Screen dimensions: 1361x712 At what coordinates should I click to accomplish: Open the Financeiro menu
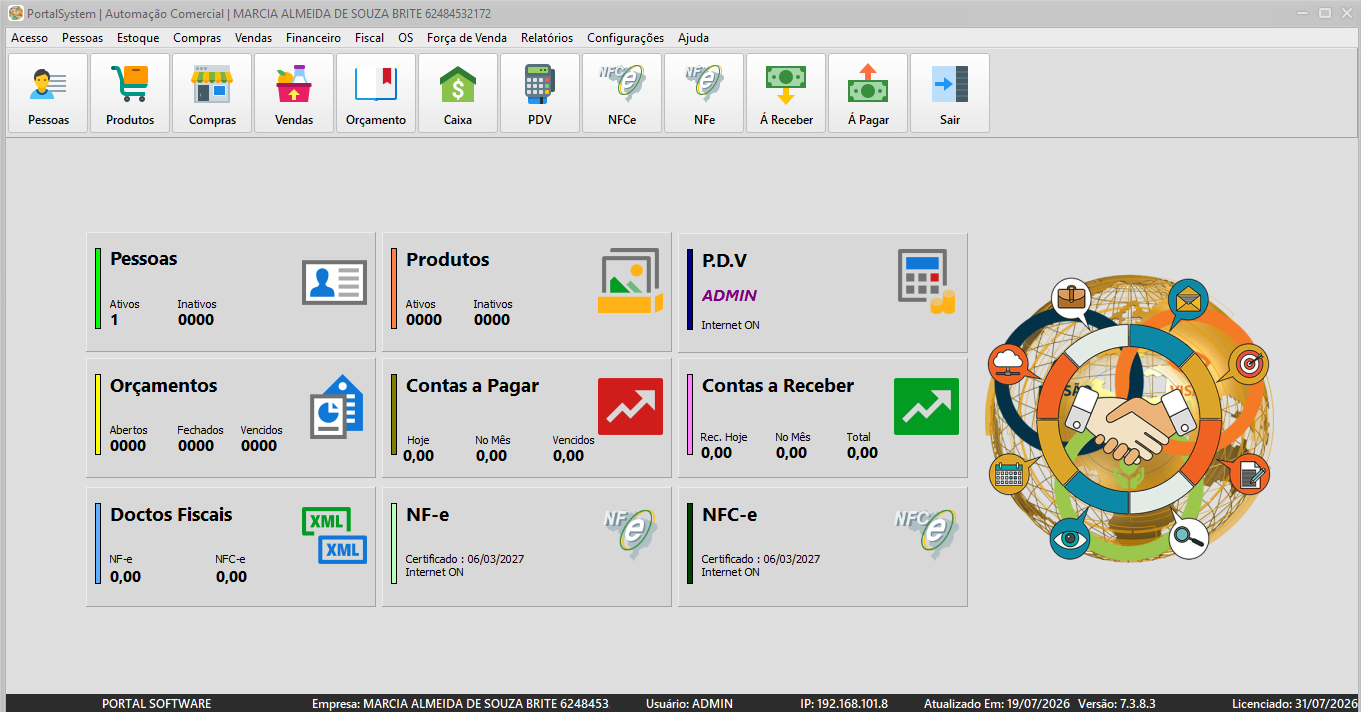(x=313, y=38)
